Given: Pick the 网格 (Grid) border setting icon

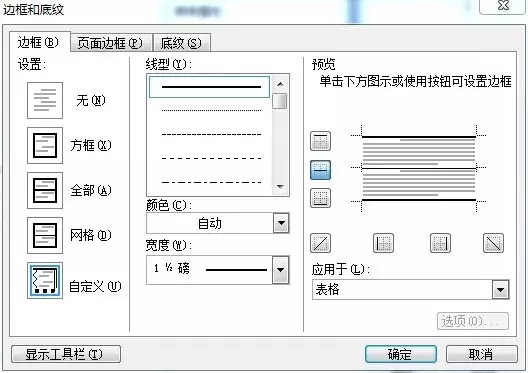Looking at the screenshot, I should pos(45,235).
